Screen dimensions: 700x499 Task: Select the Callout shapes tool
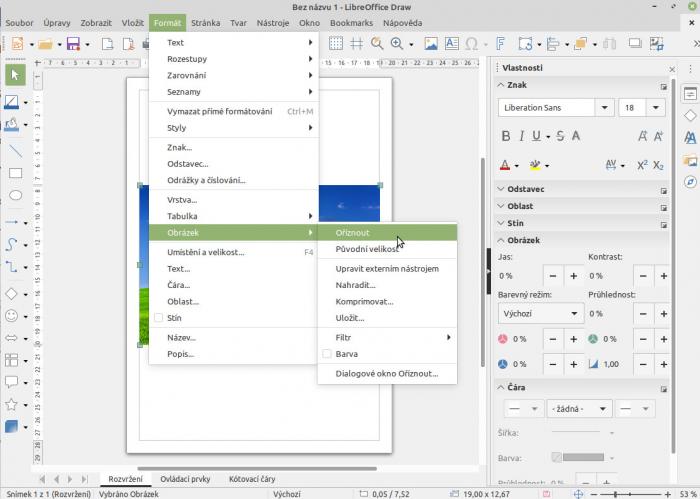(x=12, y=382)
